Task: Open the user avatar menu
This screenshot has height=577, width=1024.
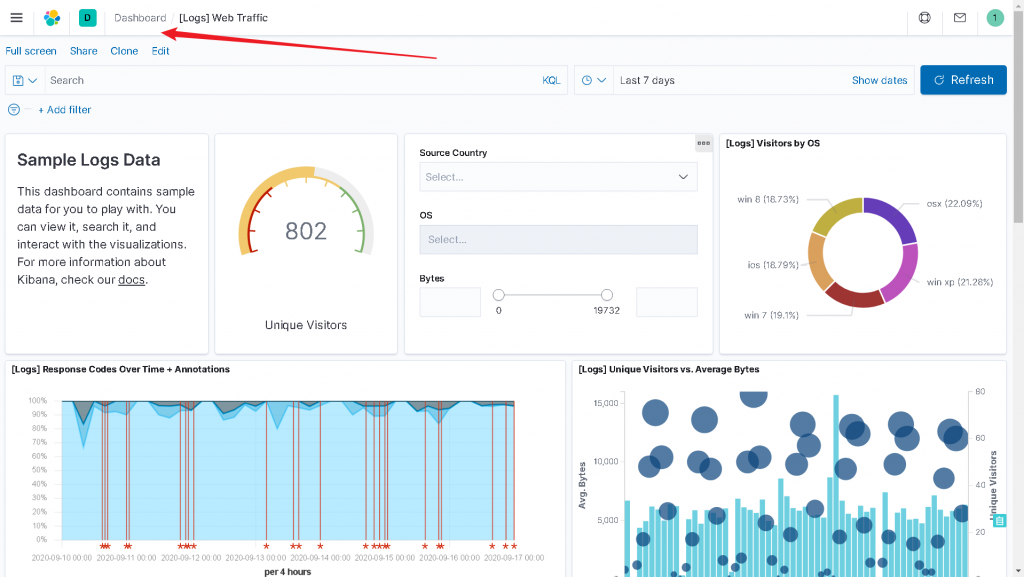Action: (995, 18)
